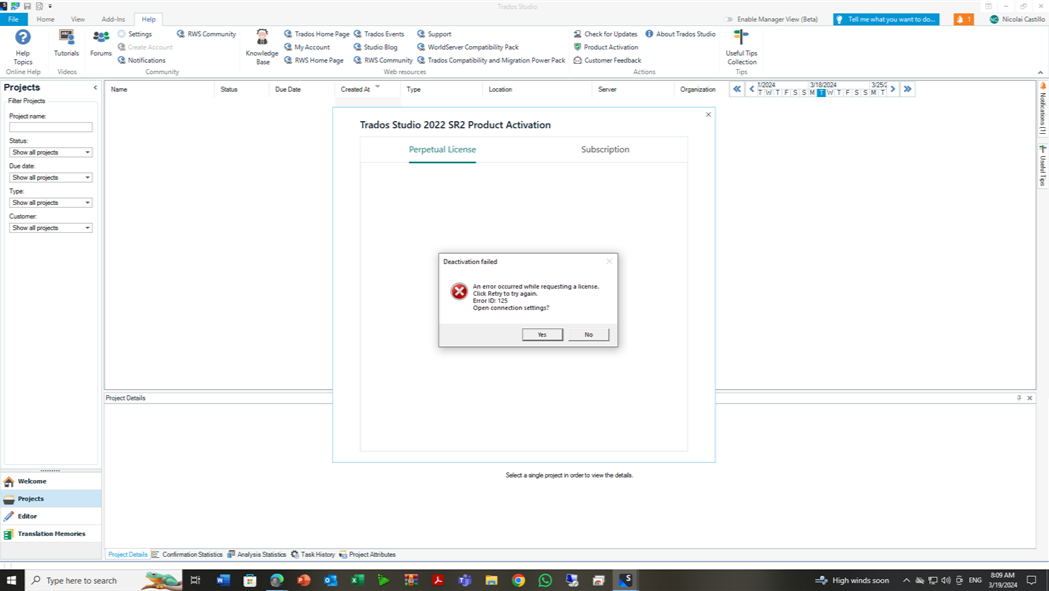Open RWS Home Page
Screen dimensions: 1049x591
pyautogui.click(x=314, y=60)
